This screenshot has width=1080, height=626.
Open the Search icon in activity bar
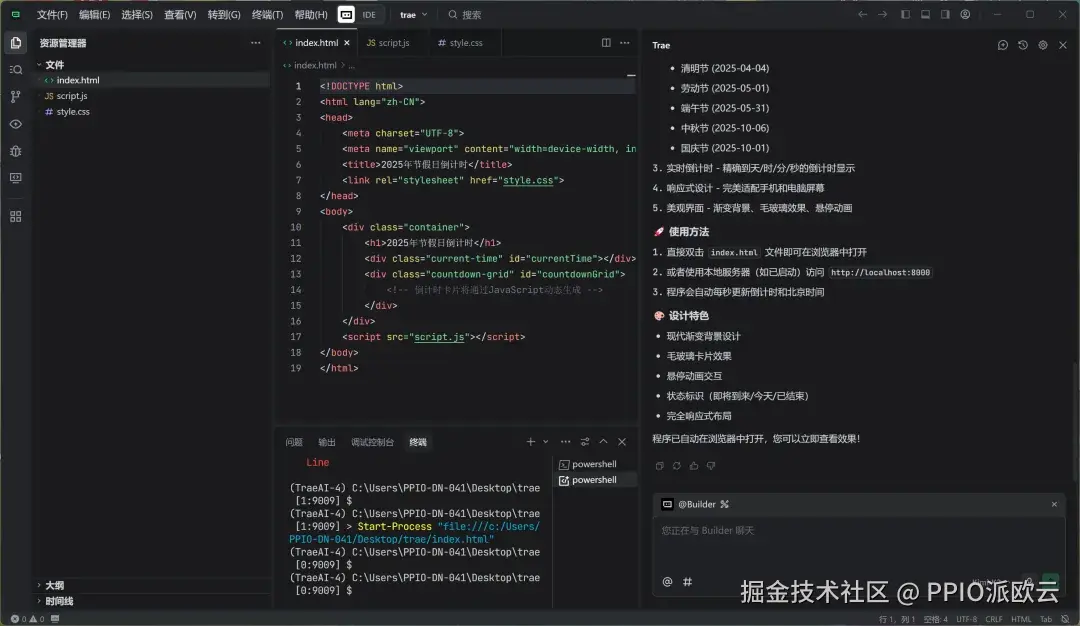tap(15, 70)
